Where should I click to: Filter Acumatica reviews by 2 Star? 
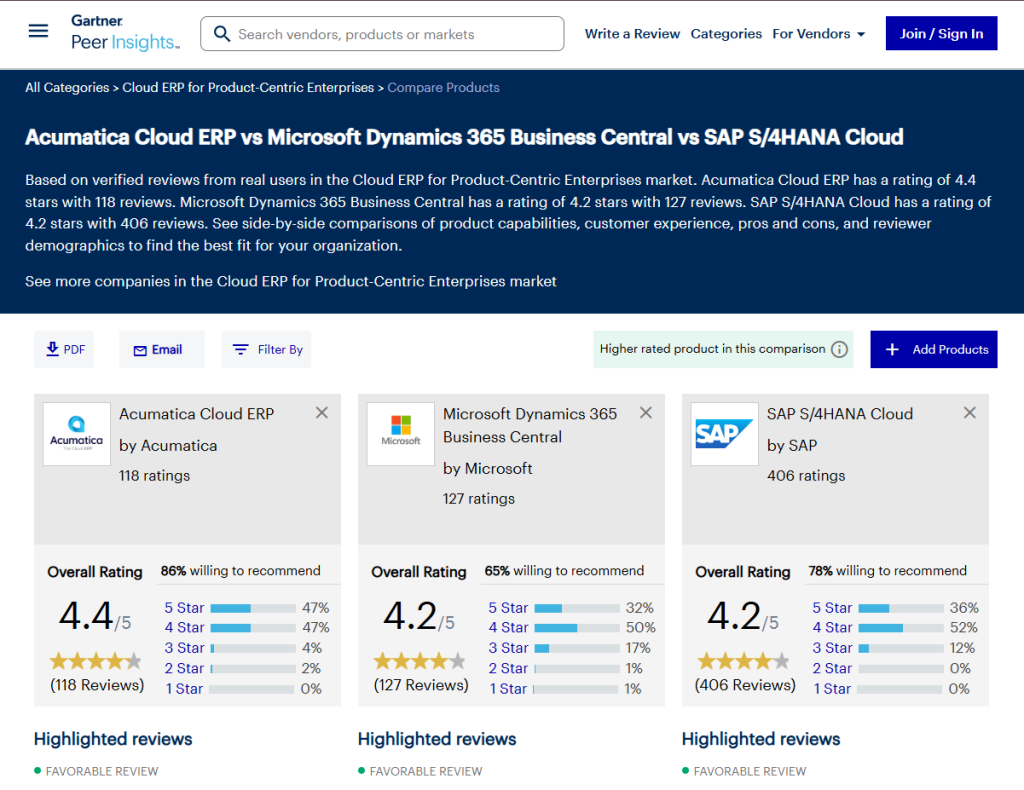pos(184,668)
